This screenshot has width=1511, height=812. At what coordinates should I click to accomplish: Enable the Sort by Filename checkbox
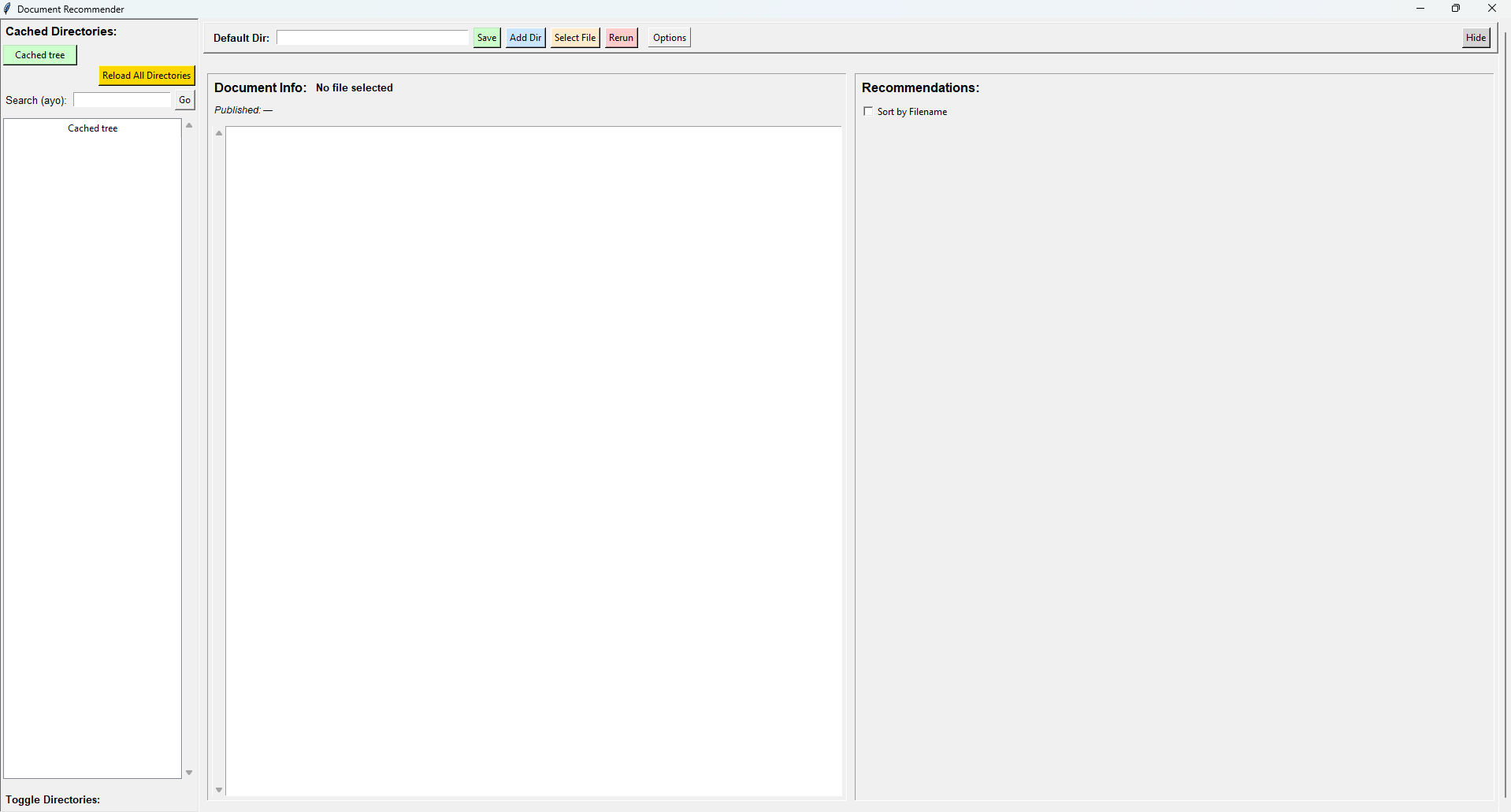click(x=868, y=111)
